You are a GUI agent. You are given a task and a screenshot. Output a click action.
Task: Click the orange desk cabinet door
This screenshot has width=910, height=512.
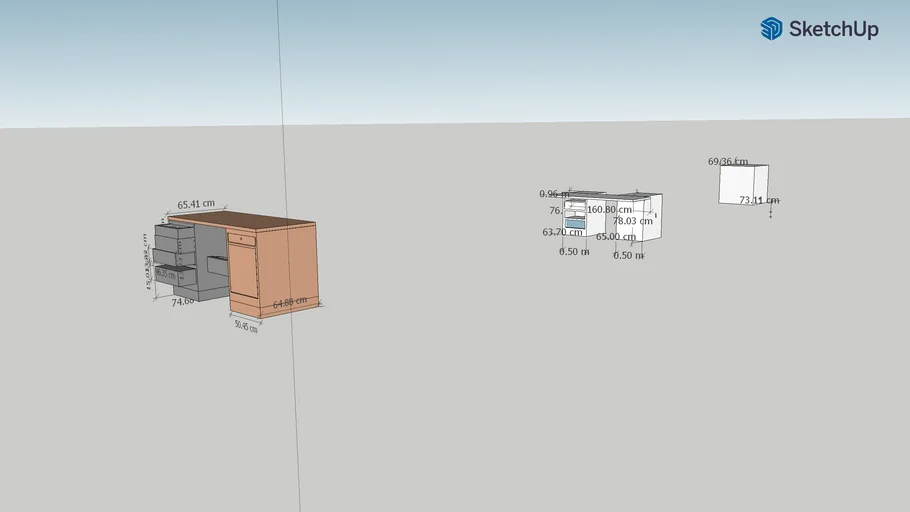point(242,270)
